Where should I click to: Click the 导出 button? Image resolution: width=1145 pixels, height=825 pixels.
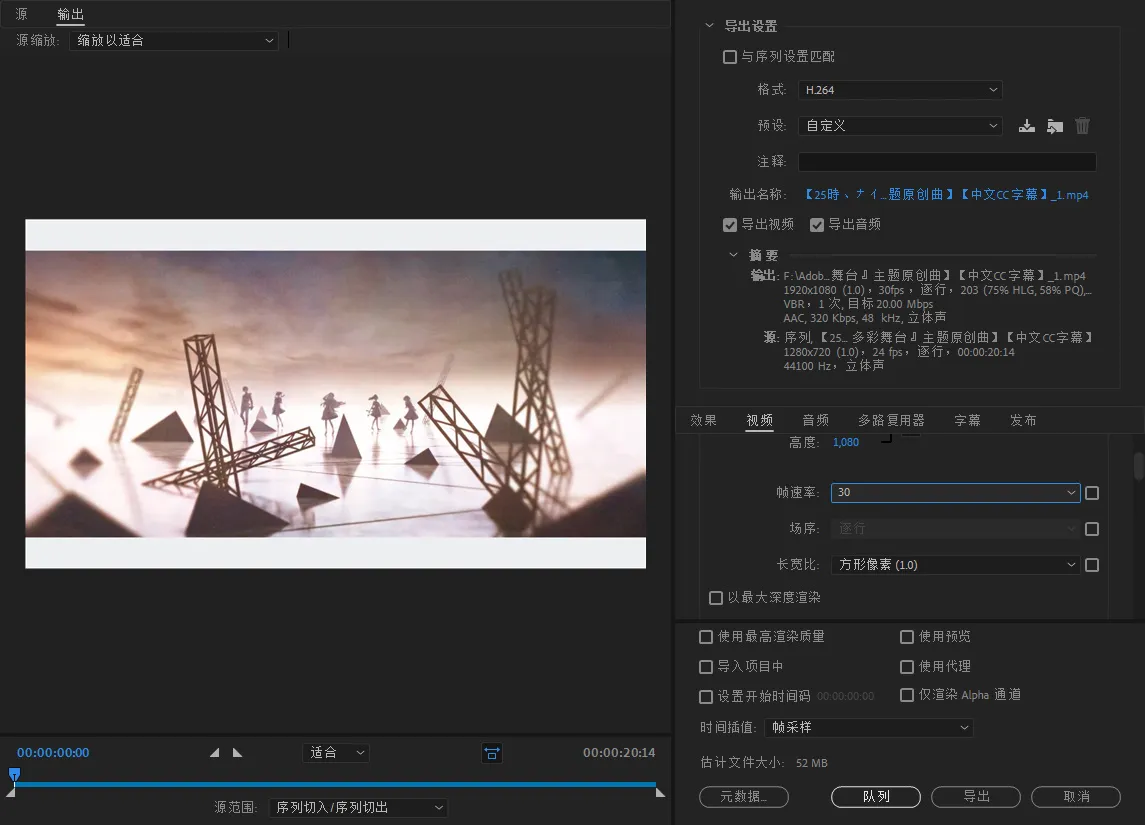point(976,797)
